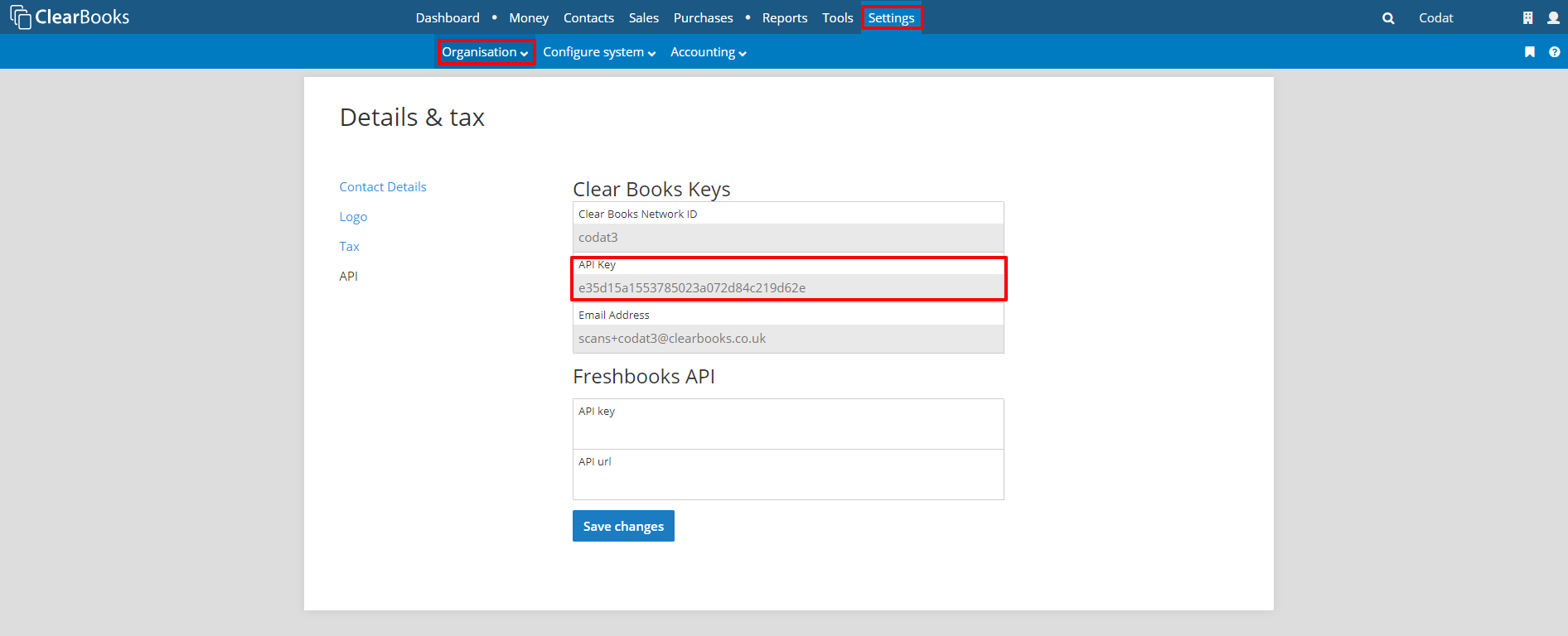The width and height of the screenshot is (1568, 636).
Task: Click the Clear Books Network ID field
Action: (788, 227)
